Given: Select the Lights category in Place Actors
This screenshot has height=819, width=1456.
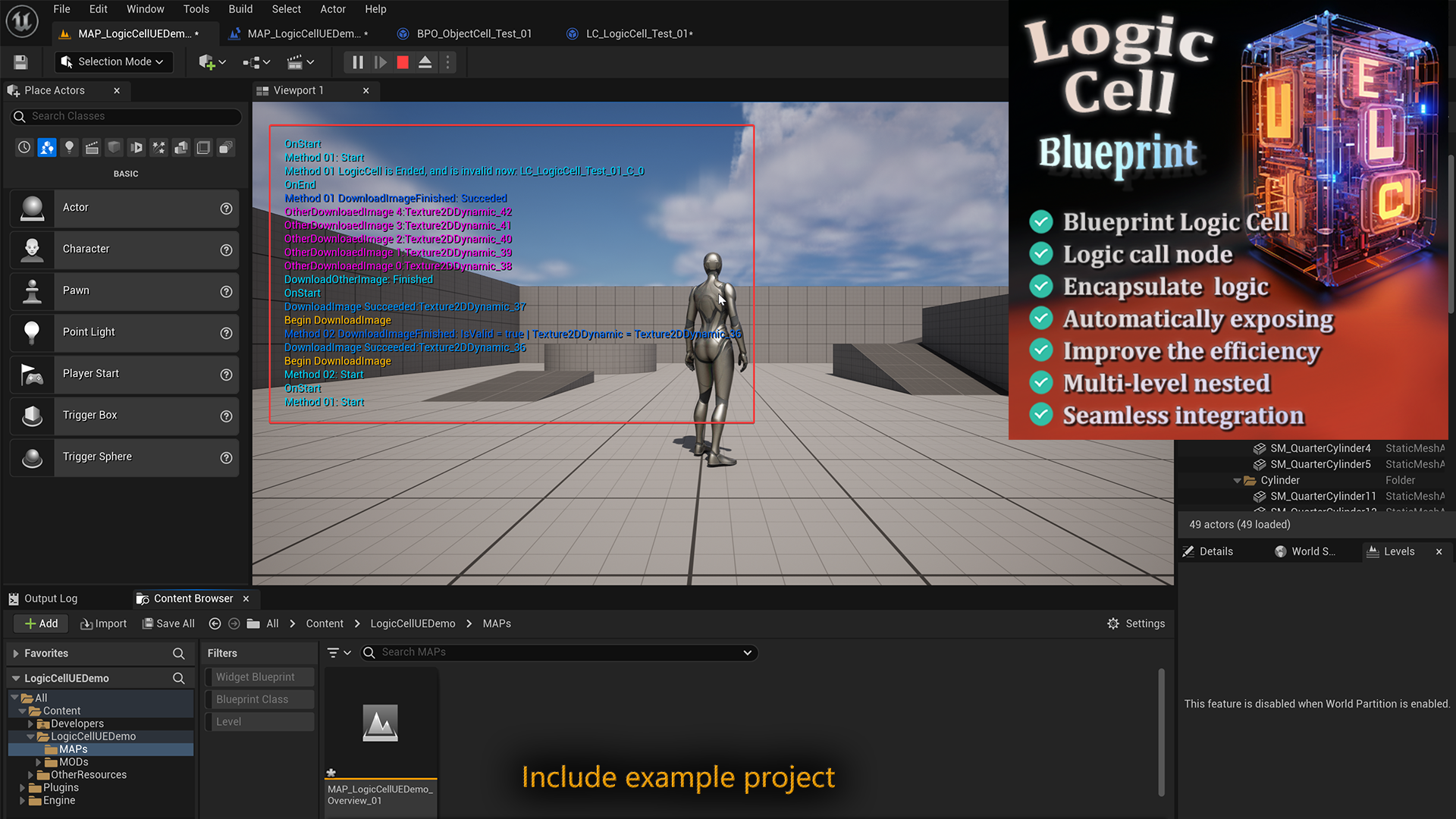Looking at the screenshot, I should 69,147.
